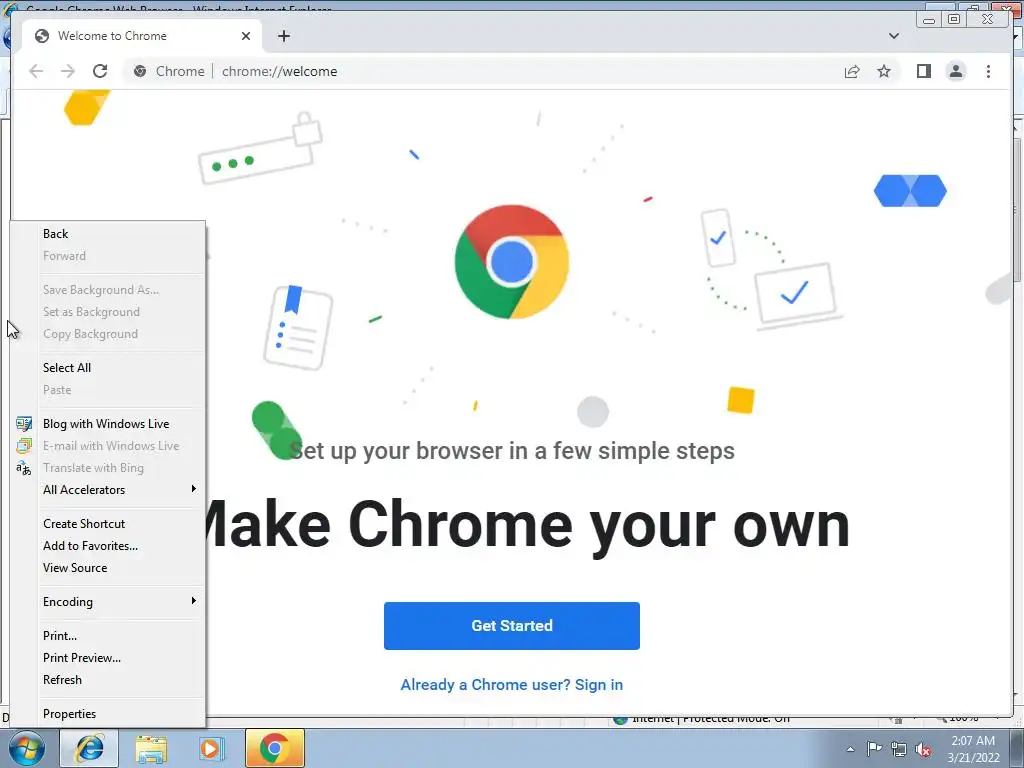The image size is (1024, 768).
Task: Click the site info Chrome icon in address bar
Action: tap(140, 71)
